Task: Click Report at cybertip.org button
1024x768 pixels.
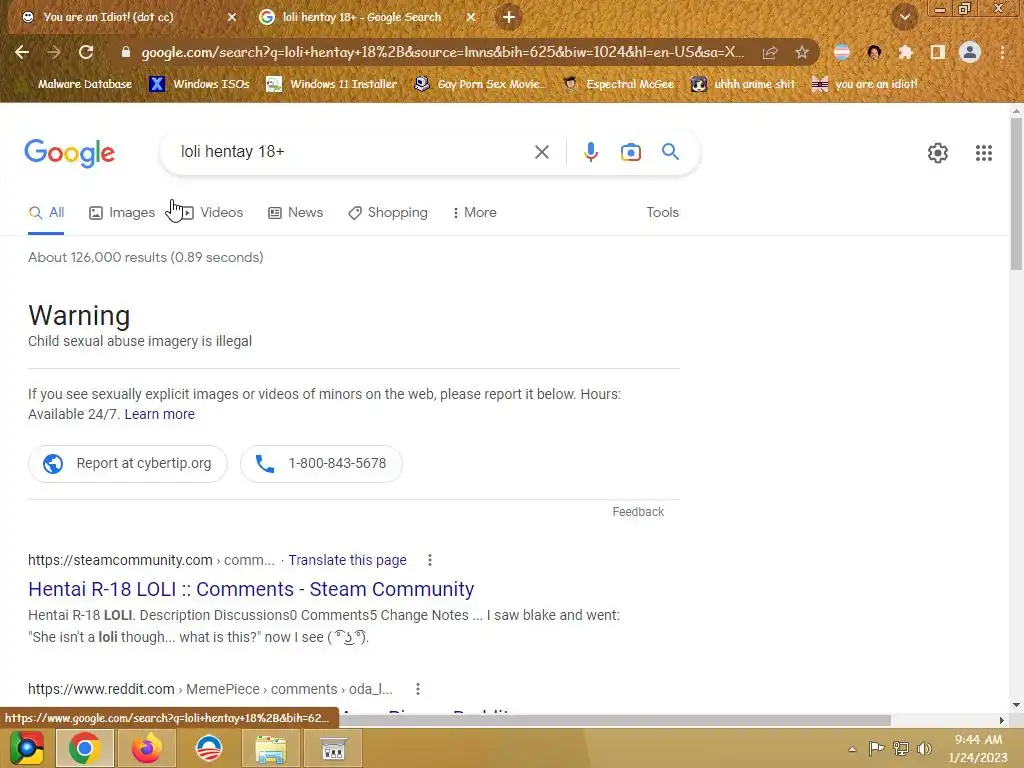Action: tap(128, 464)
